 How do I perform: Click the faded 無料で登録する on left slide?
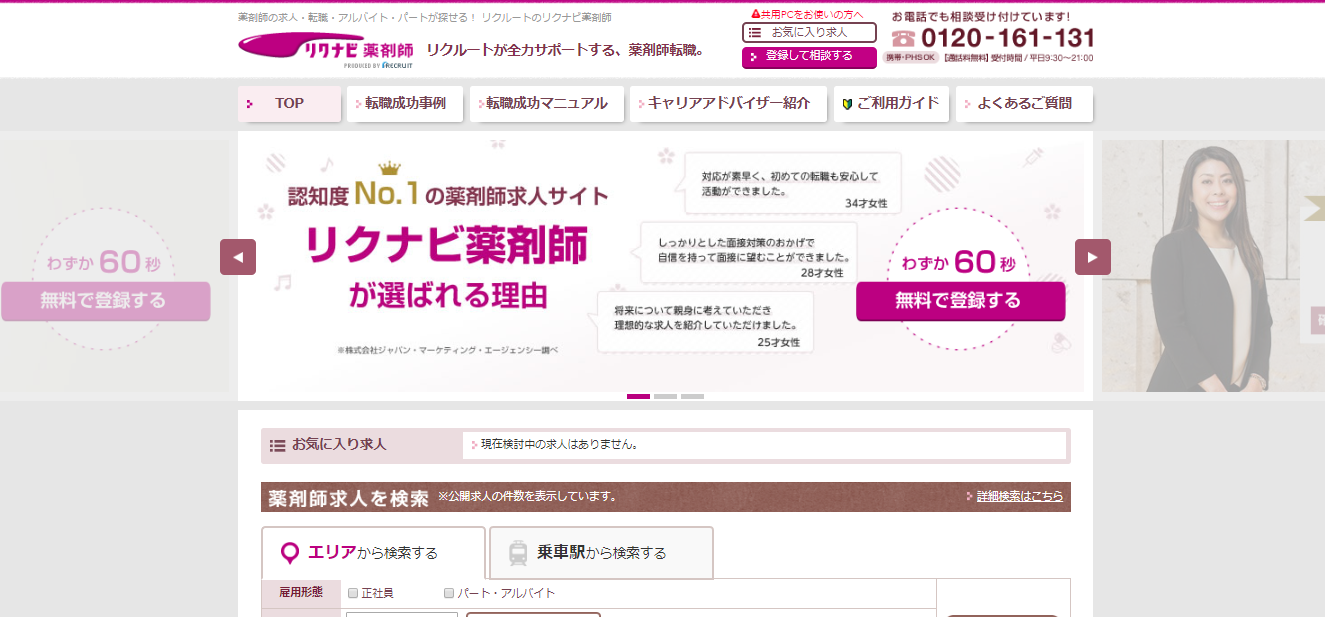105,301
